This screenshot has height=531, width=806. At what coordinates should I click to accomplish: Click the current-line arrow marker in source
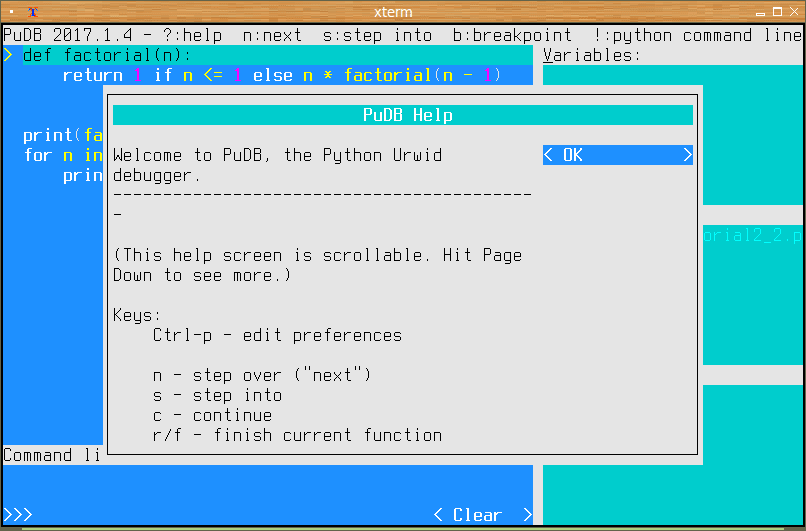pos(8,55)
